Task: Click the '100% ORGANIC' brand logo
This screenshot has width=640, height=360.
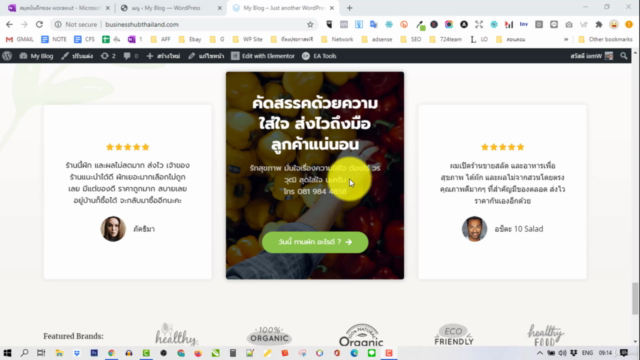Action: pyautogui.click(x=269, y=336)
